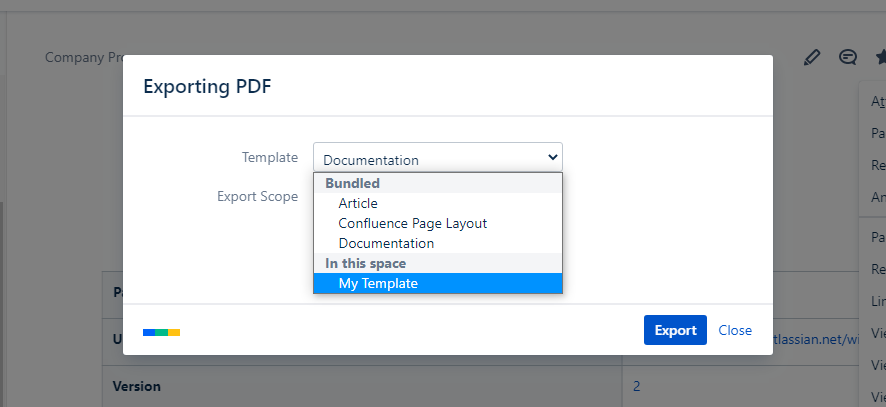The image size is (886, 407).
Task: Choose the truncated 'Lin' menu entry
Action: [x=877, y=301]
